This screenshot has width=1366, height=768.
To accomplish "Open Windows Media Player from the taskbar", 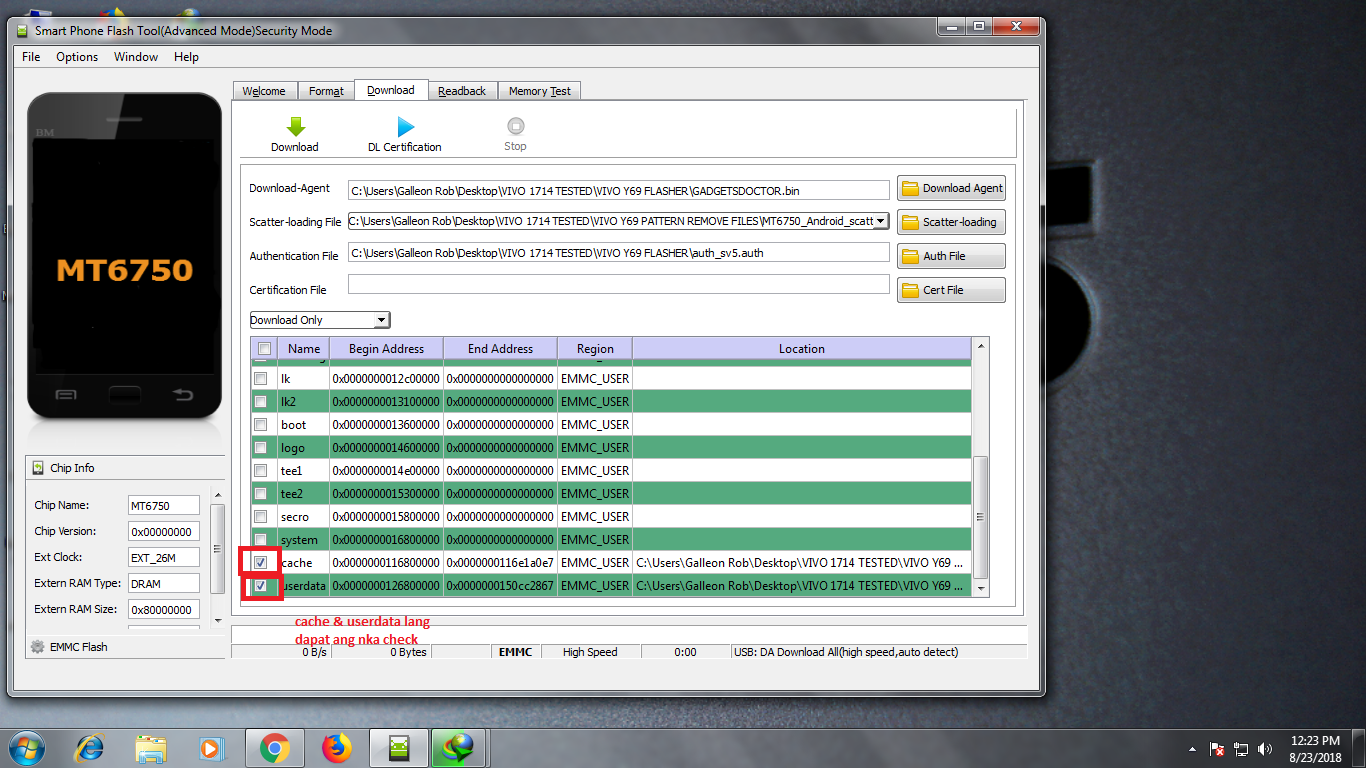I will (x=211, y=748).
